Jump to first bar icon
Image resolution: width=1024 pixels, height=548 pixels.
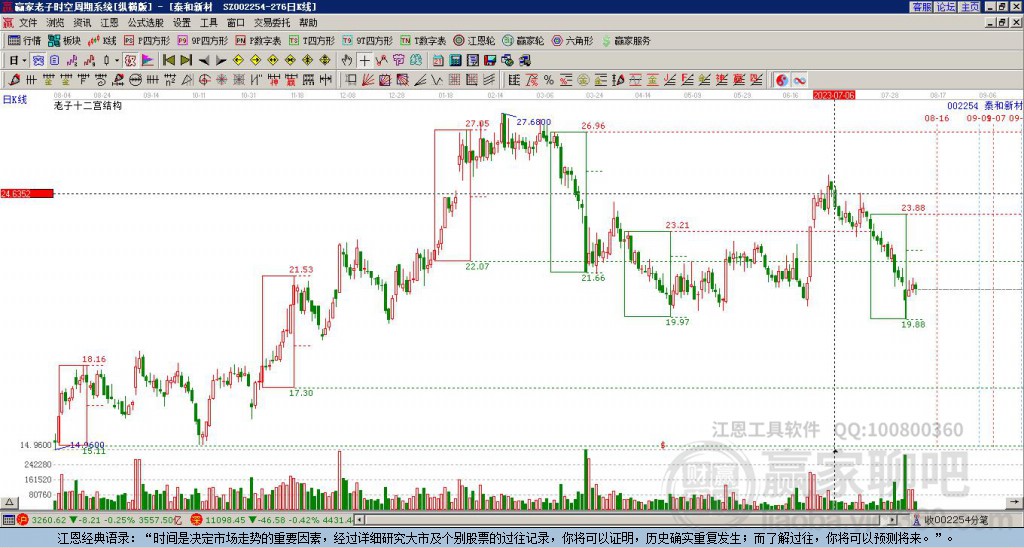coord(168,60)
